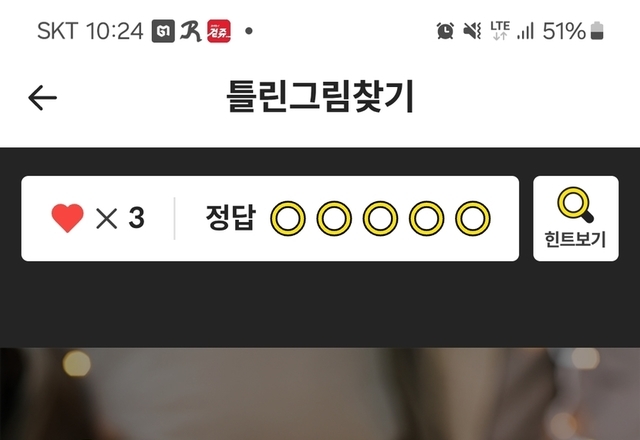This screenshot has width=640, height=440.
Task: Tap the blurred puzzle photo
Action: (x=320, y=393)
